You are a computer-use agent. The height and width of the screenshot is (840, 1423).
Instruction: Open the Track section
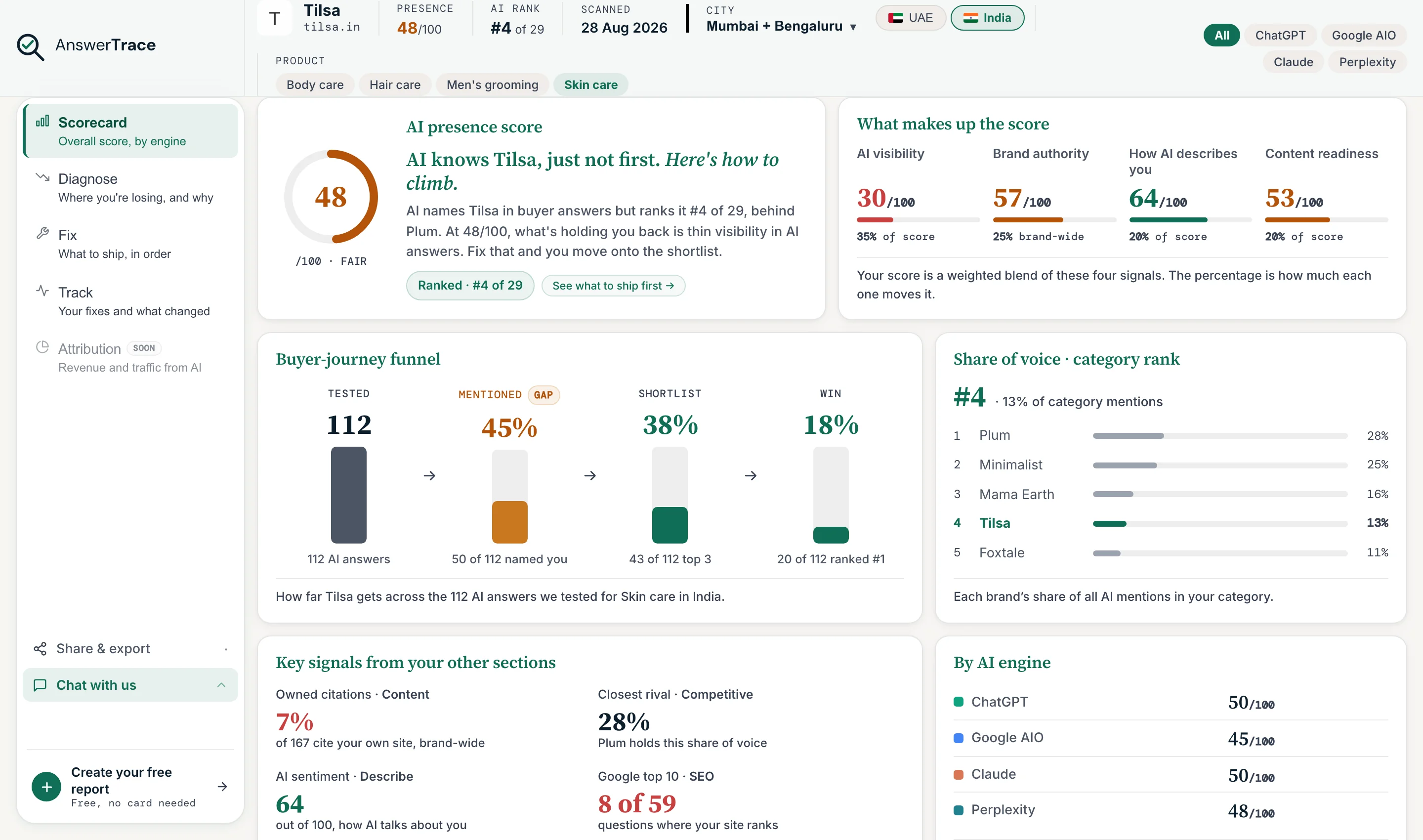click(x=130, y=301)
